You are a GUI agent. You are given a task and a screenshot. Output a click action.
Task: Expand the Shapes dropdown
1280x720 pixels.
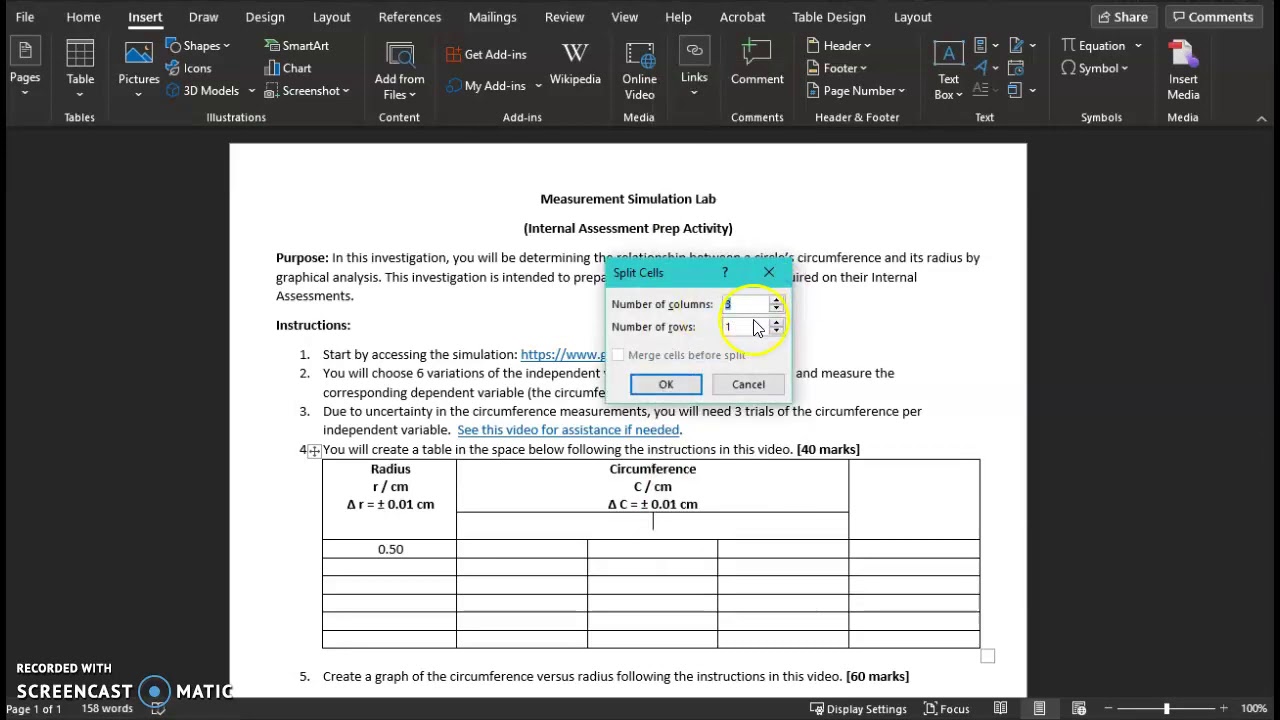click(198, 46)
